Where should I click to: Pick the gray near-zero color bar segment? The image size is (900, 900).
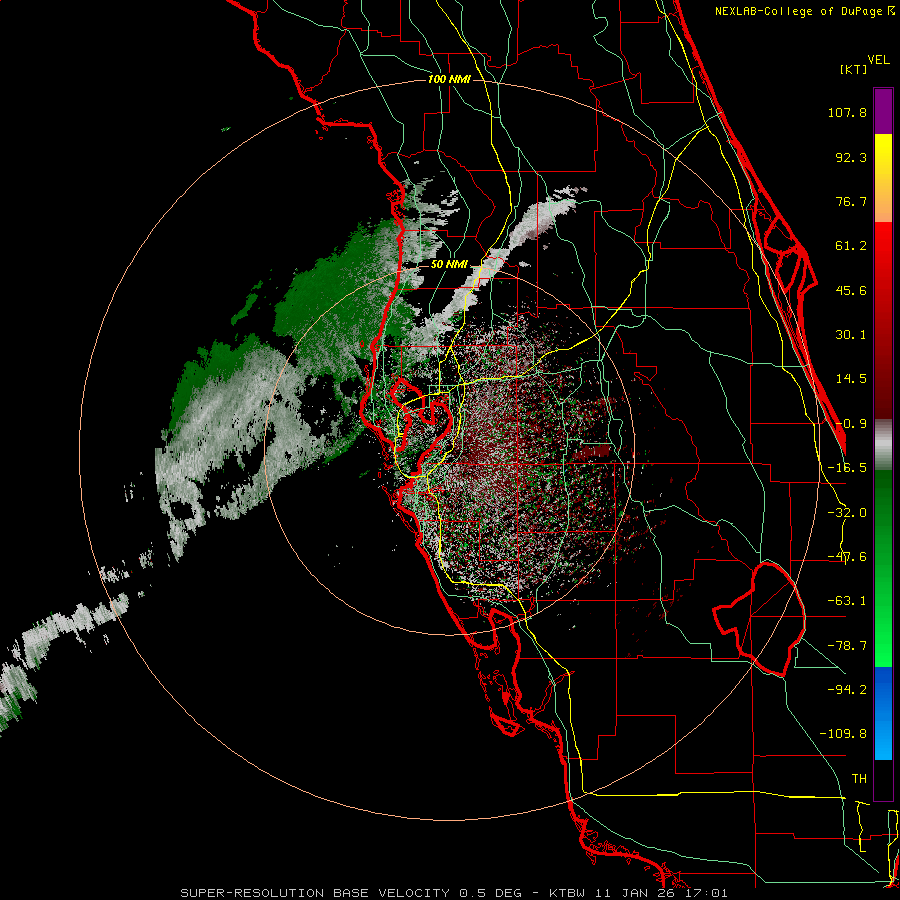[883, 444]
